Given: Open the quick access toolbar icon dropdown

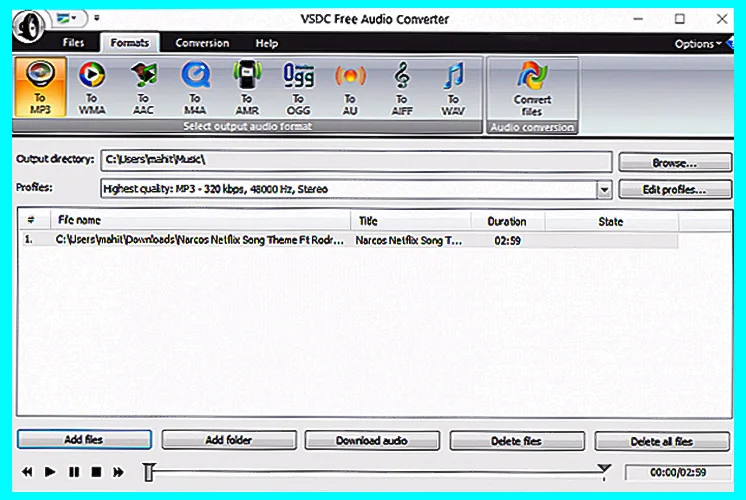Looking at the screenshot, I should point(67,19).
